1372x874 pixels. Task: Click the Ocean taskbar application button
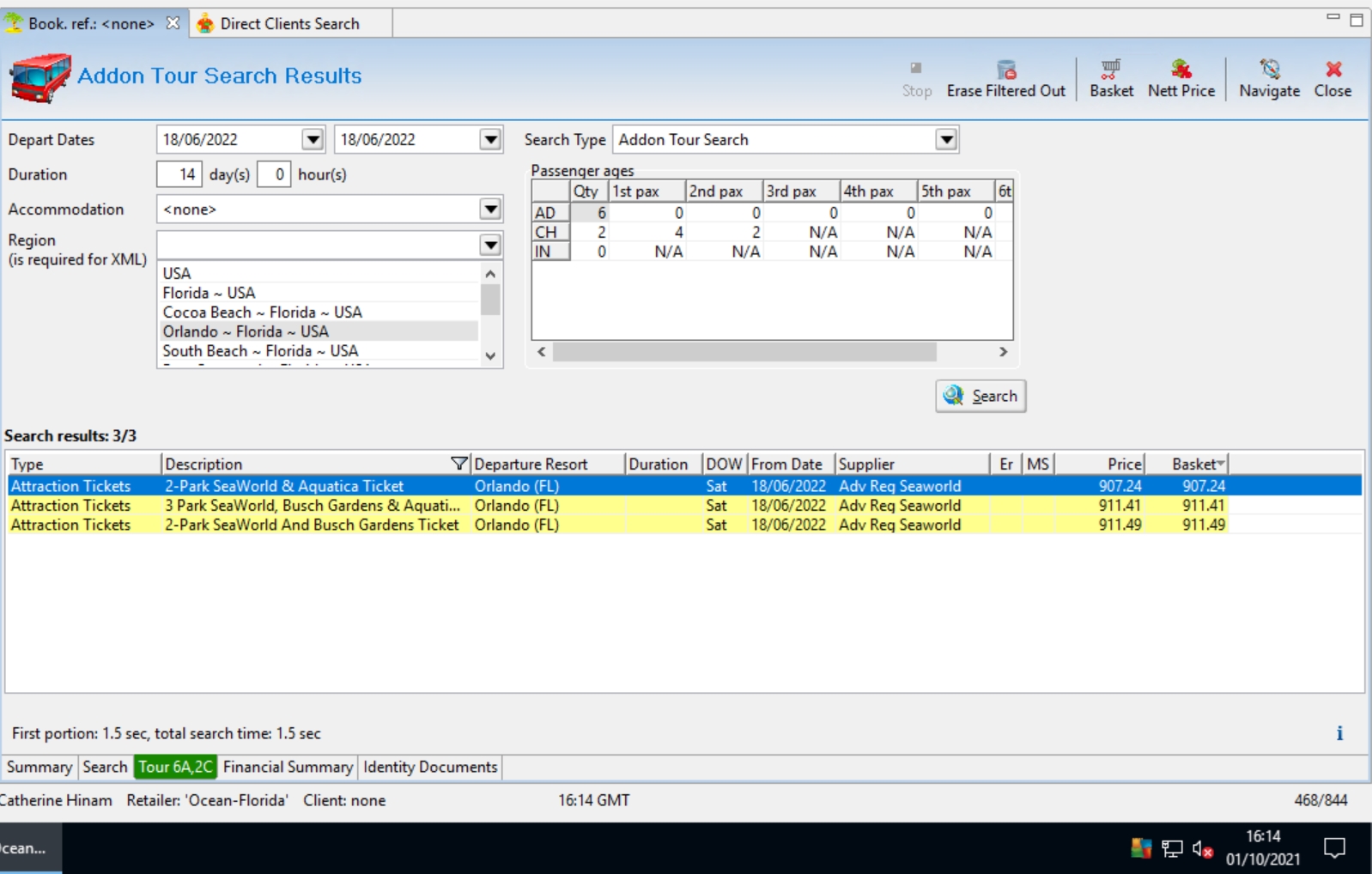pyautogui.click(x=30, y=848)
